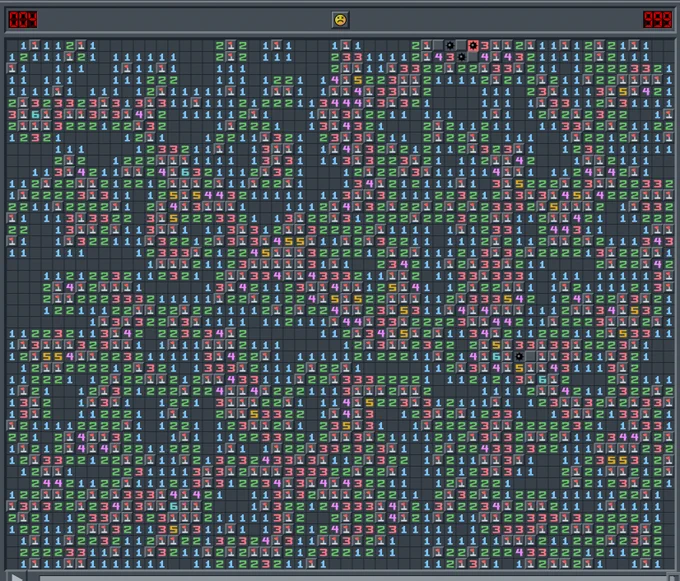Image resolution: width=680 pixels, height=581 pixels.
Task: Click the flag right of the top-row black mine's neighbor 2
Action: [x=427, y=45]
